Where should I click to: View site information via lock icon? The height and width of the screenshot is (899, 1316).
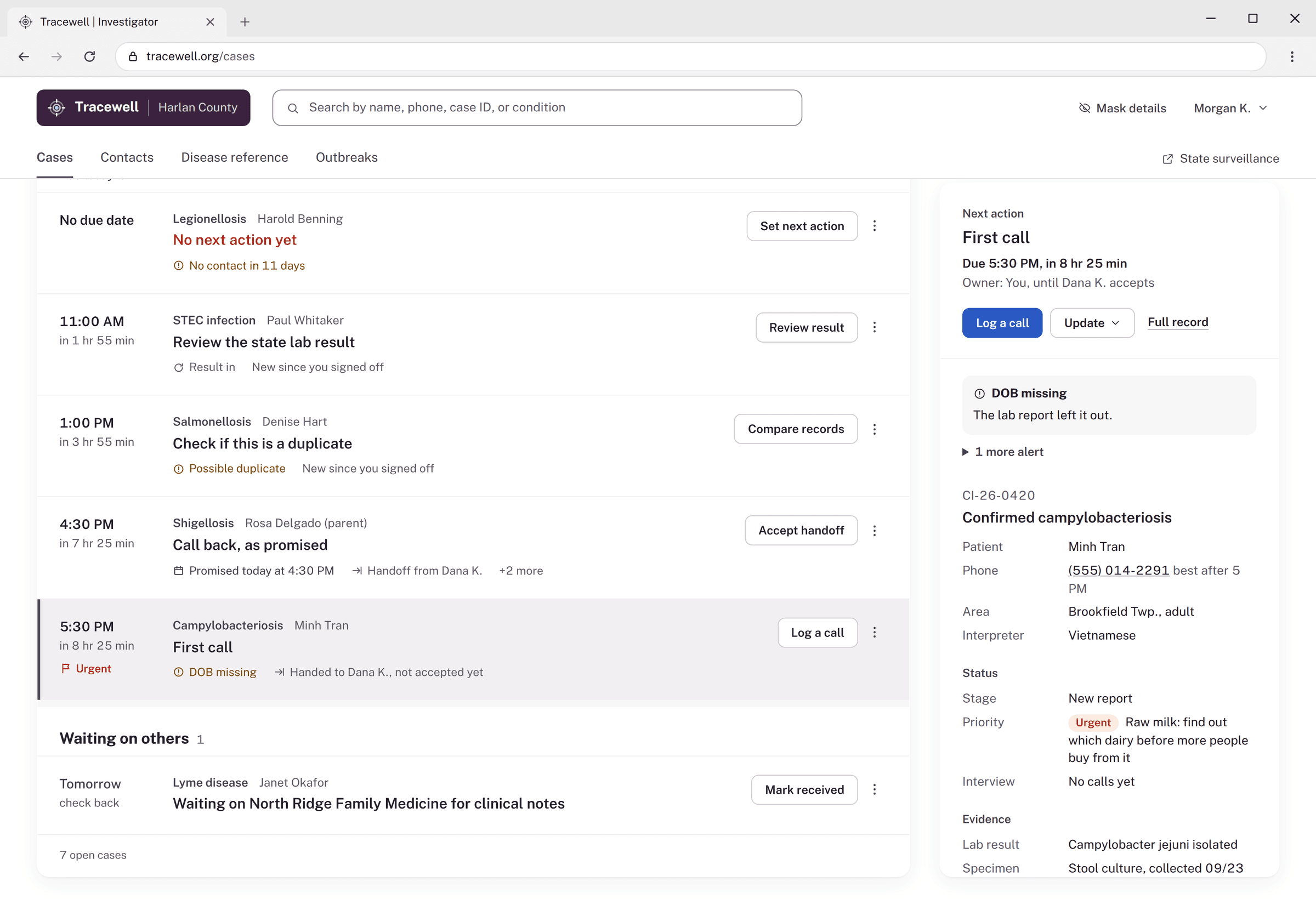click(133, 56)
